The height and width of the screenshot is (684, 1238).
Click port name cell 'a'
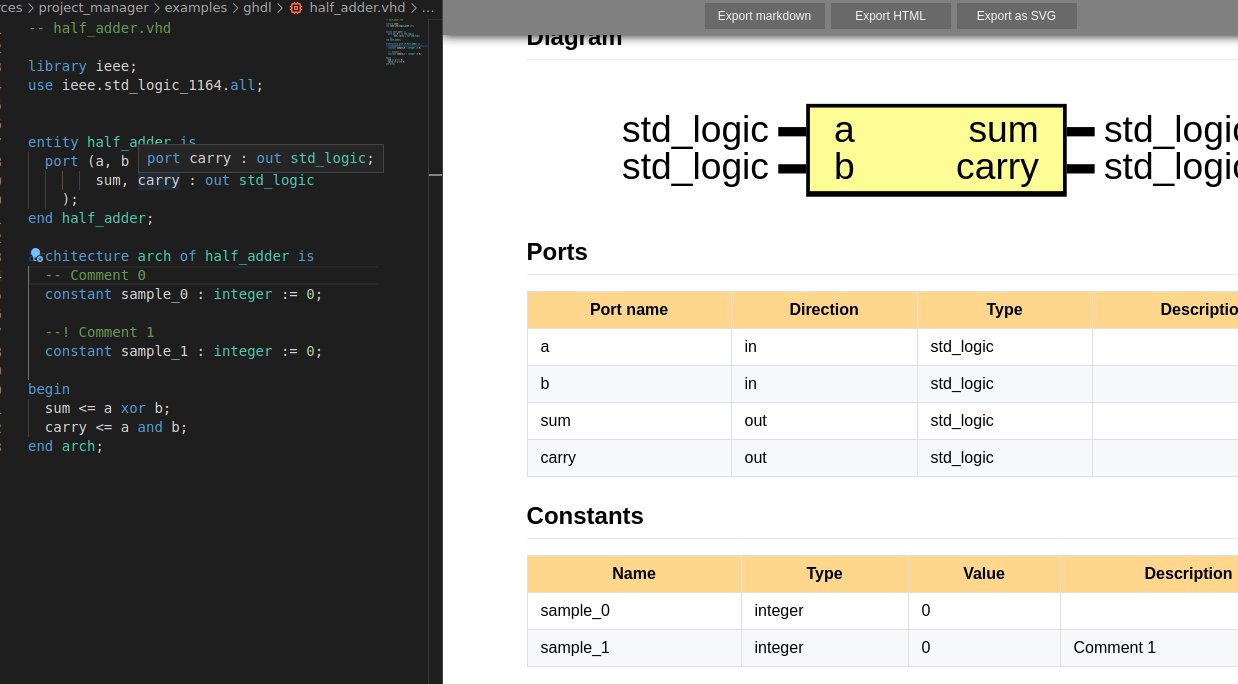(x=629, y=347)
